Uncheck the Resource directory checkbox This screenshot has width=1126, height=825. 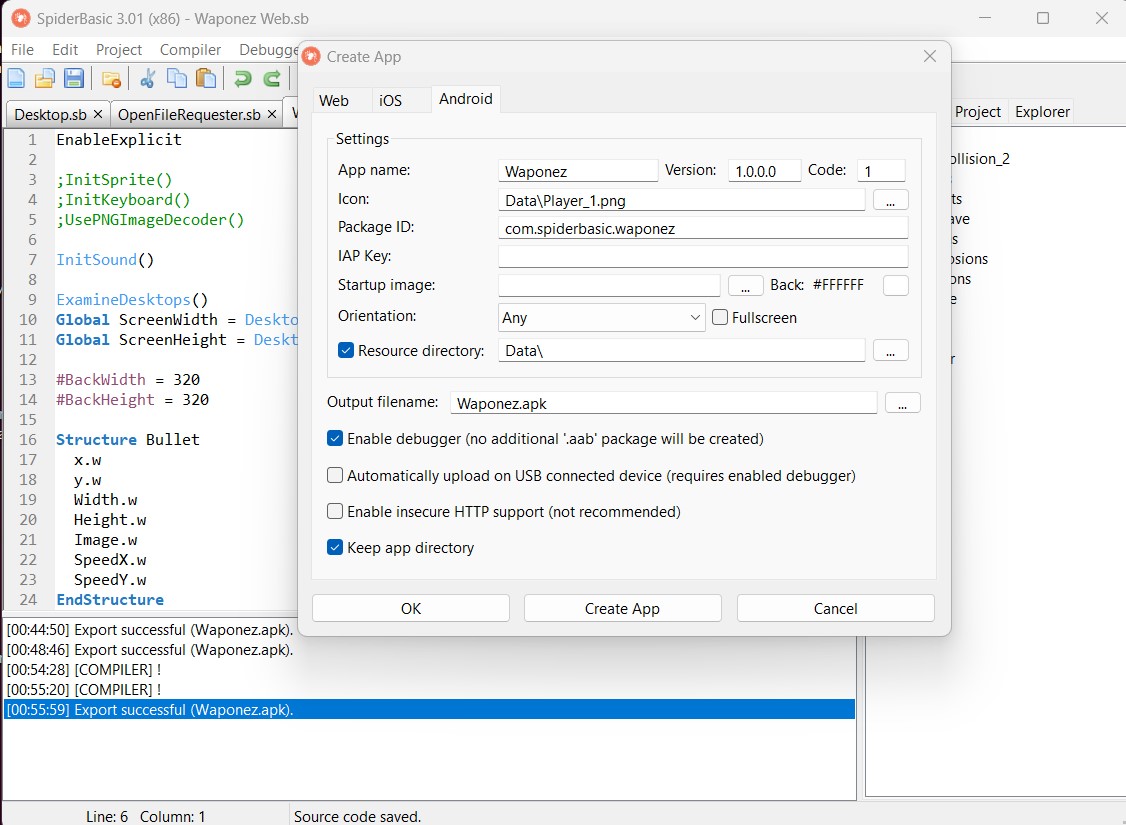[345, 350]
